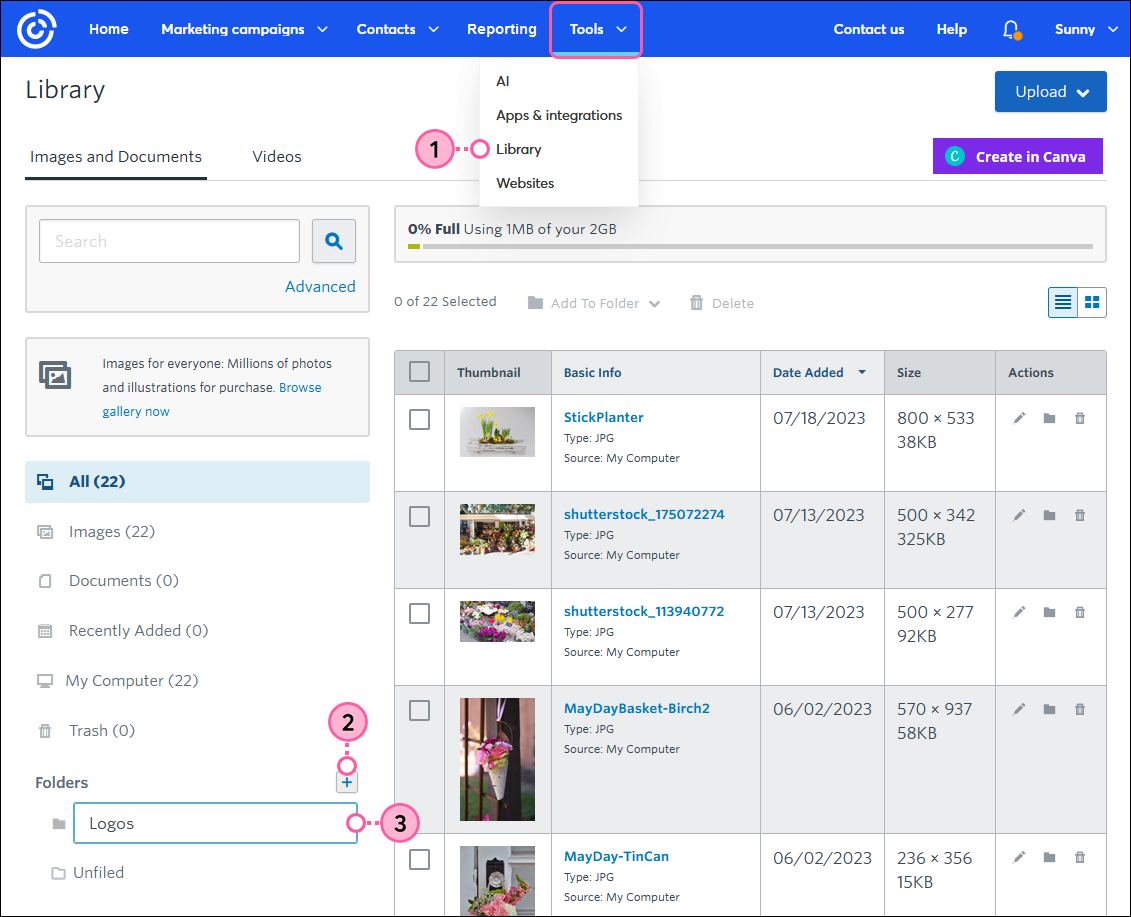
Task: Expand the Marketing campaigns menu
Action: tap(244, 29)
